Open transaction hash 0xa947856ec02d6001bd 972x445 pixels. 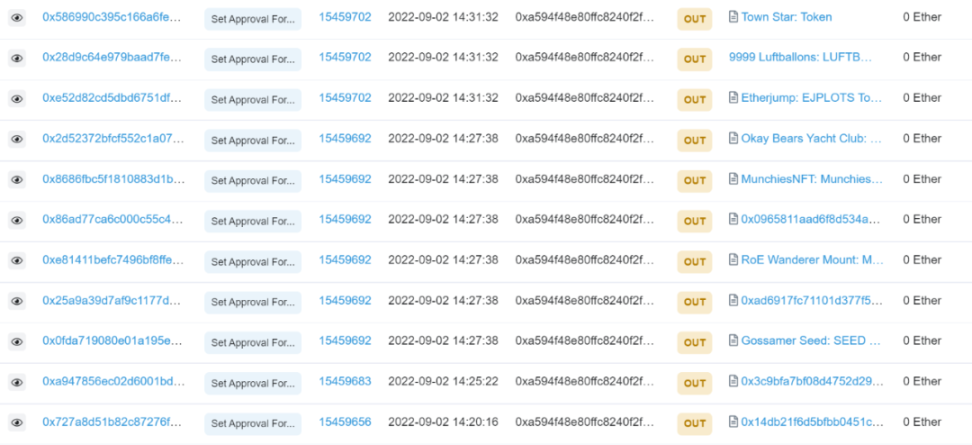pyautogui.click(x=113, y=381)
